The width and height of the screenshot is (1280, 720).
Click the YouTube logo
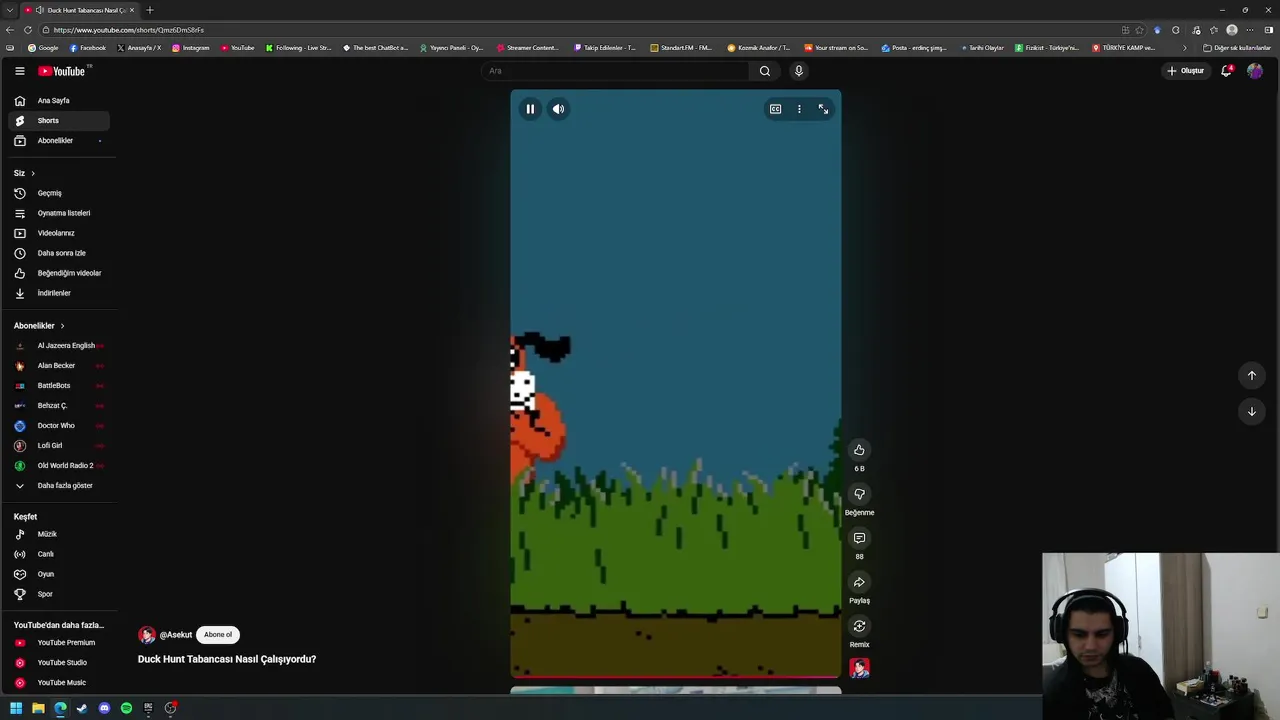coord(63,71)
